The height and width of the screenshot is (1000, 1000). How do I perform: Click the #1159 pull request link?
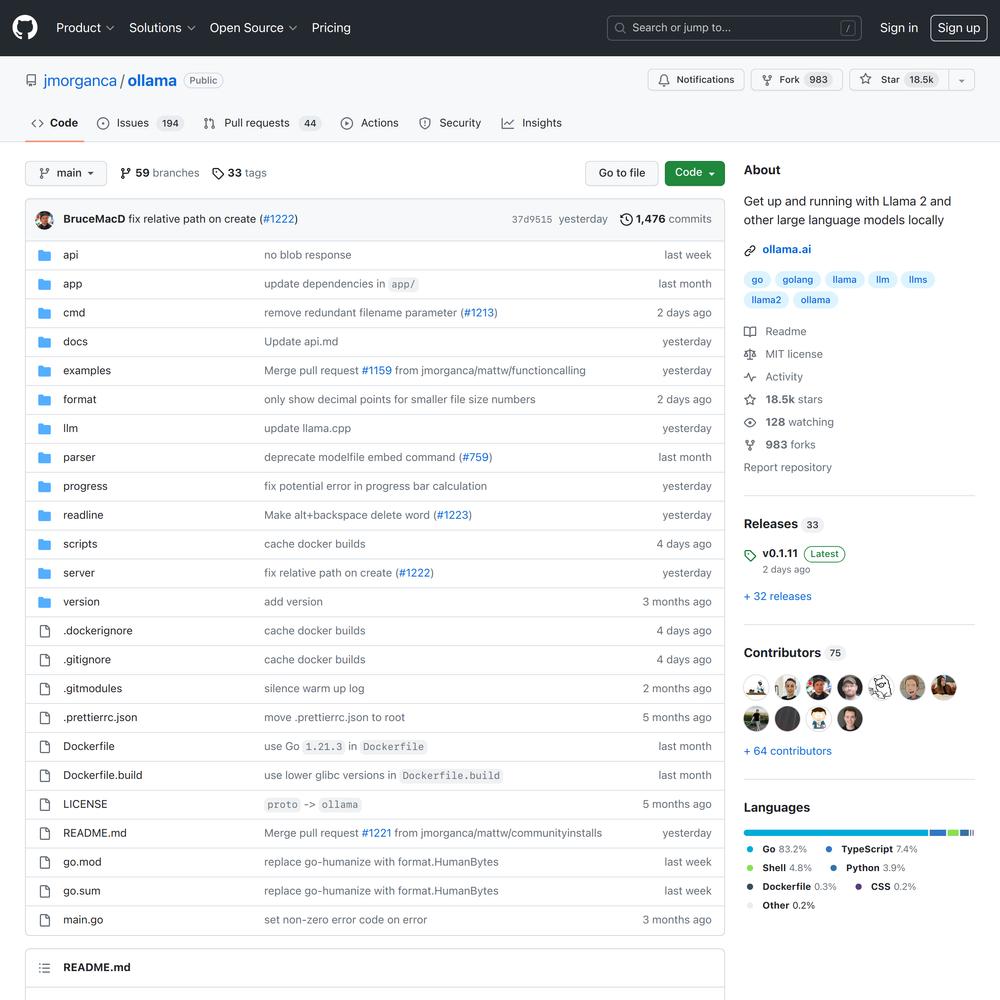coord(376,371)
